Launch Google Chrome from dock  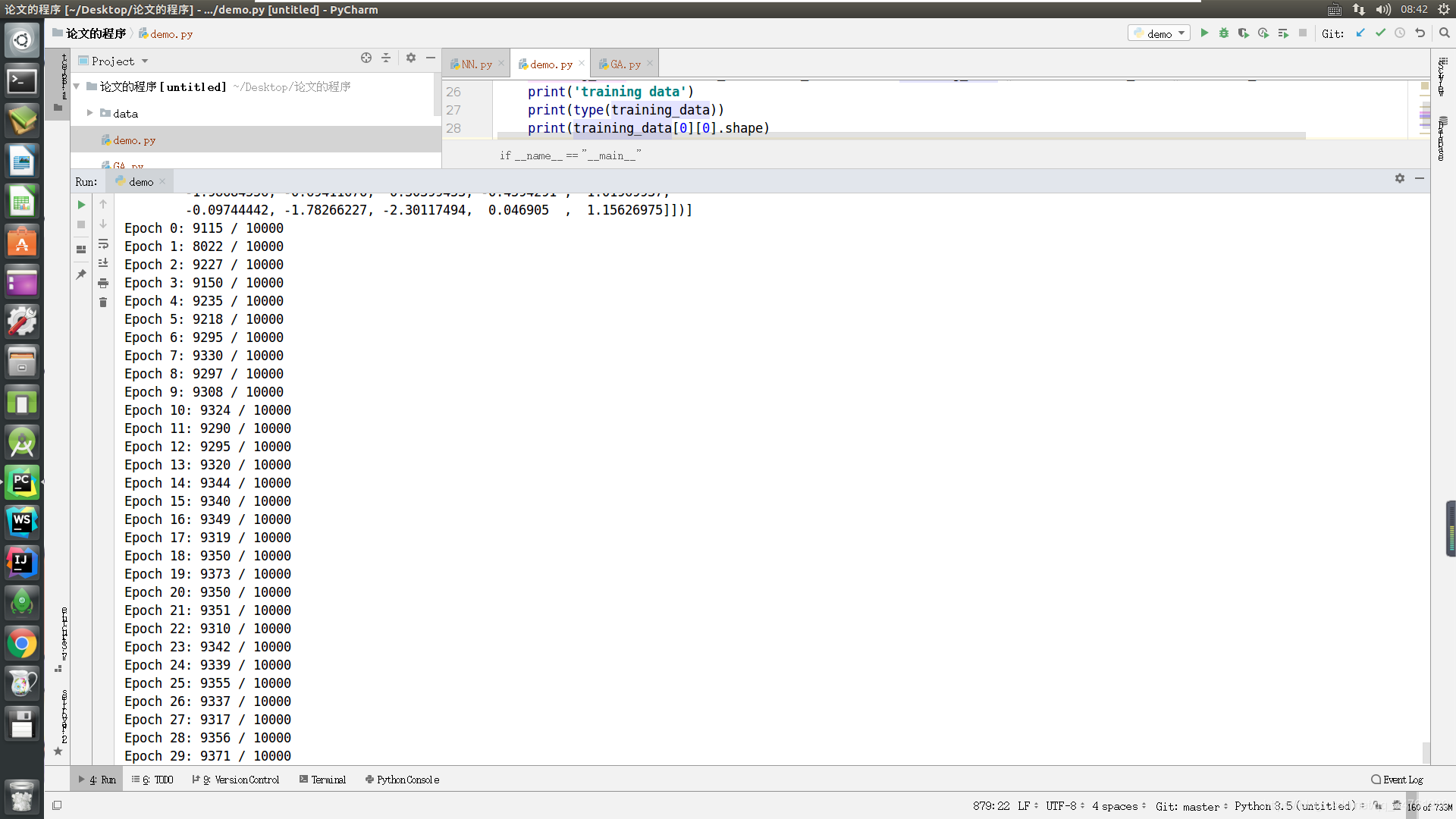[x=22, y=644]
